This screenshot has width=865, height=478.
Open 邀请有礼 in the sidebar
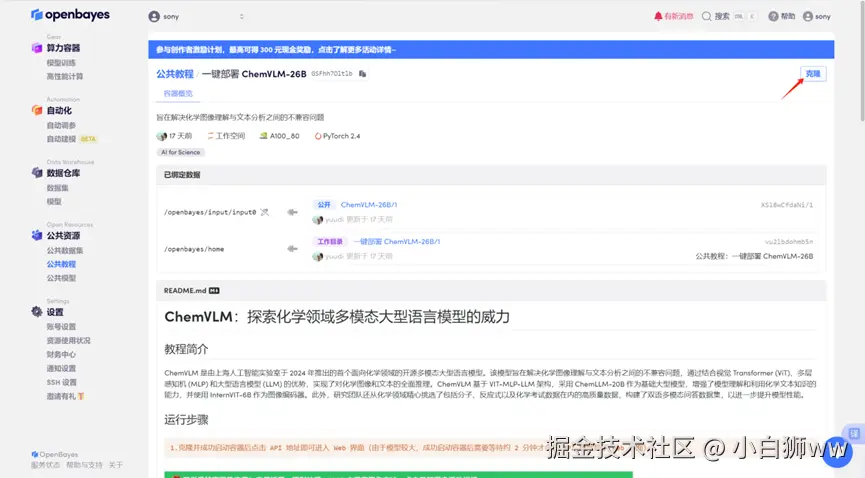pyautogui.click(x=65, y=396)
